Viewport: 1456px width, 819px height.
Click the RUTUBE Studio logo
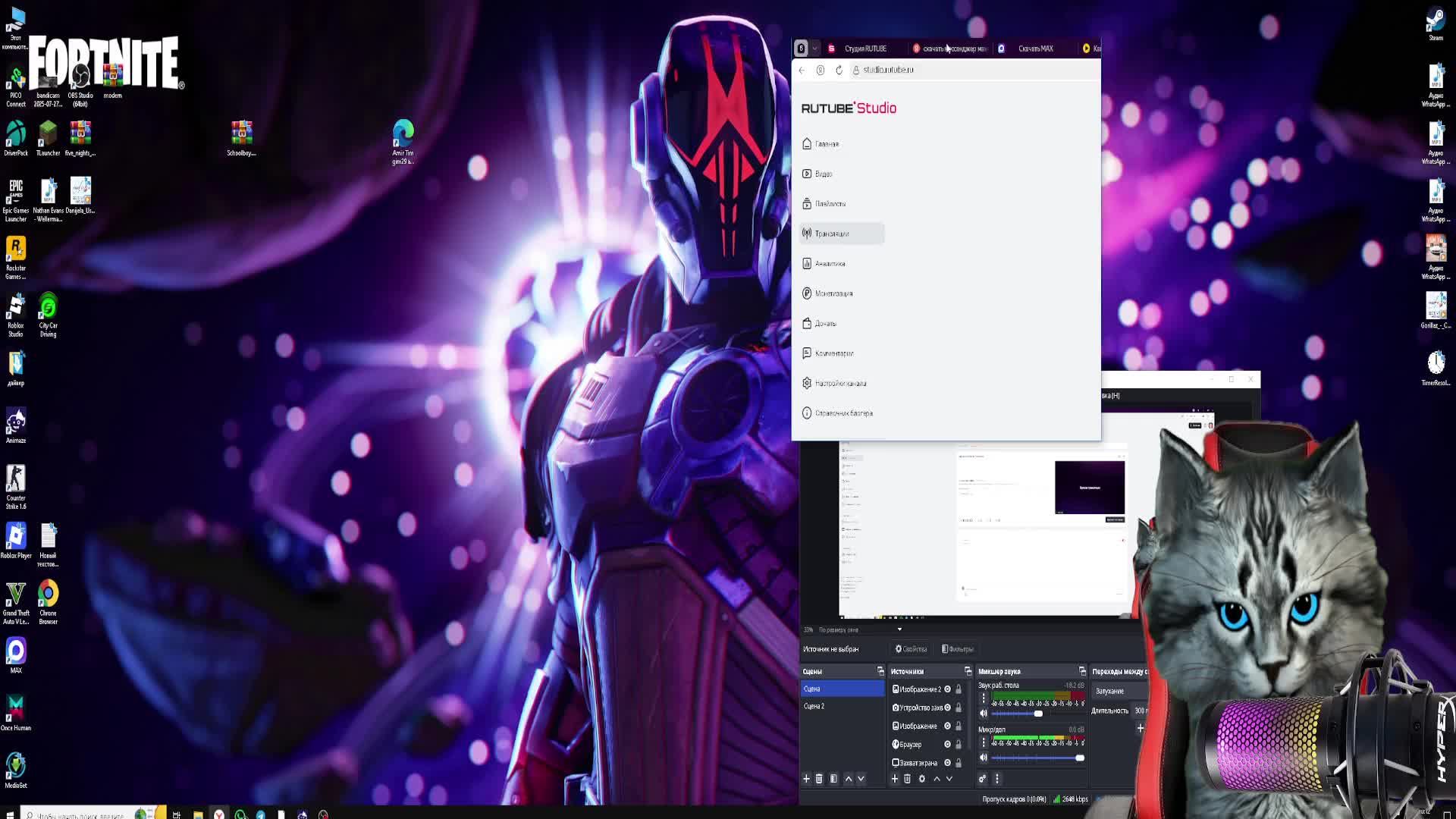coord(849,108)
